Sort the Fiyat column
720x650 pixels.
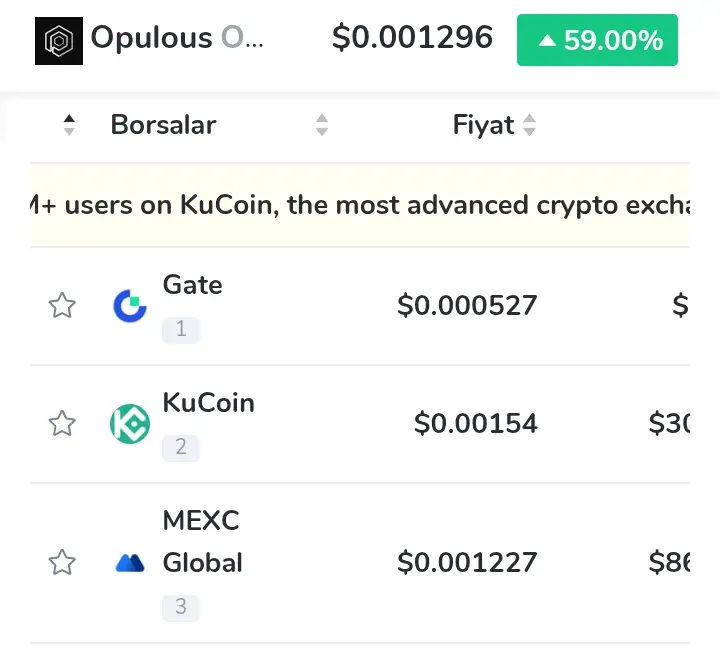click(x=529, y=125)
